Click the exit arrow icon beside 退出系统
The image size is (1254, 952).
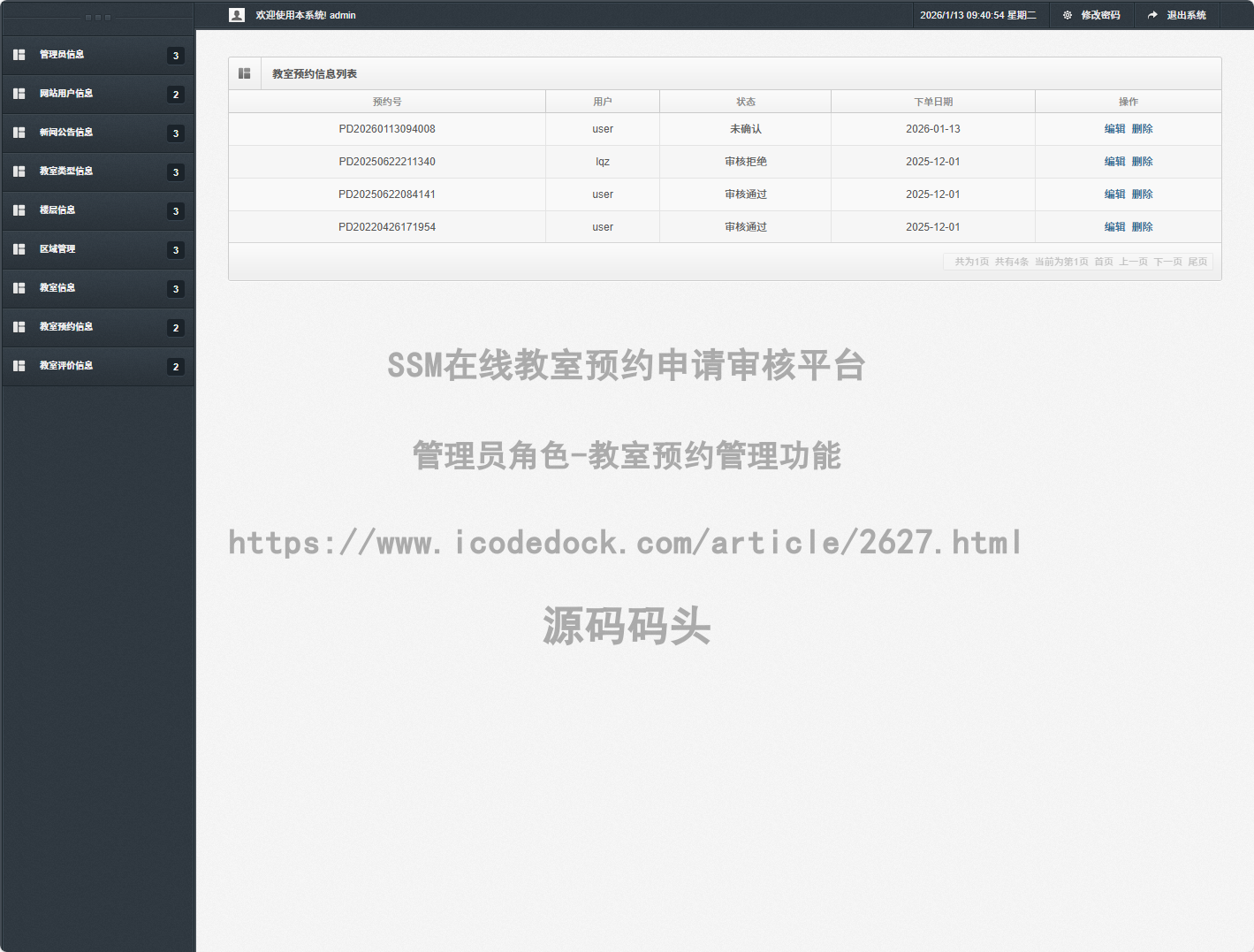click(x=1151, y=14)
